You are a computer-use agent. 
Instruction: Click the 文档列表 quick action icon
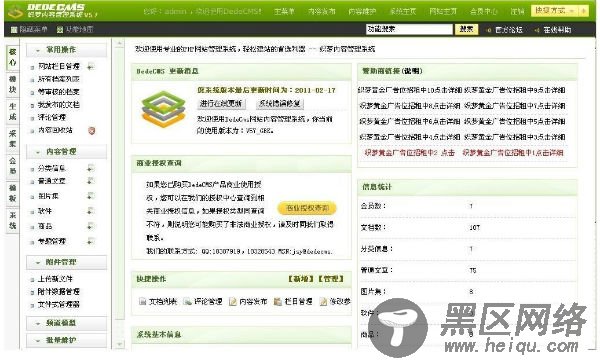pyautogui.click(x=142, y=301)
